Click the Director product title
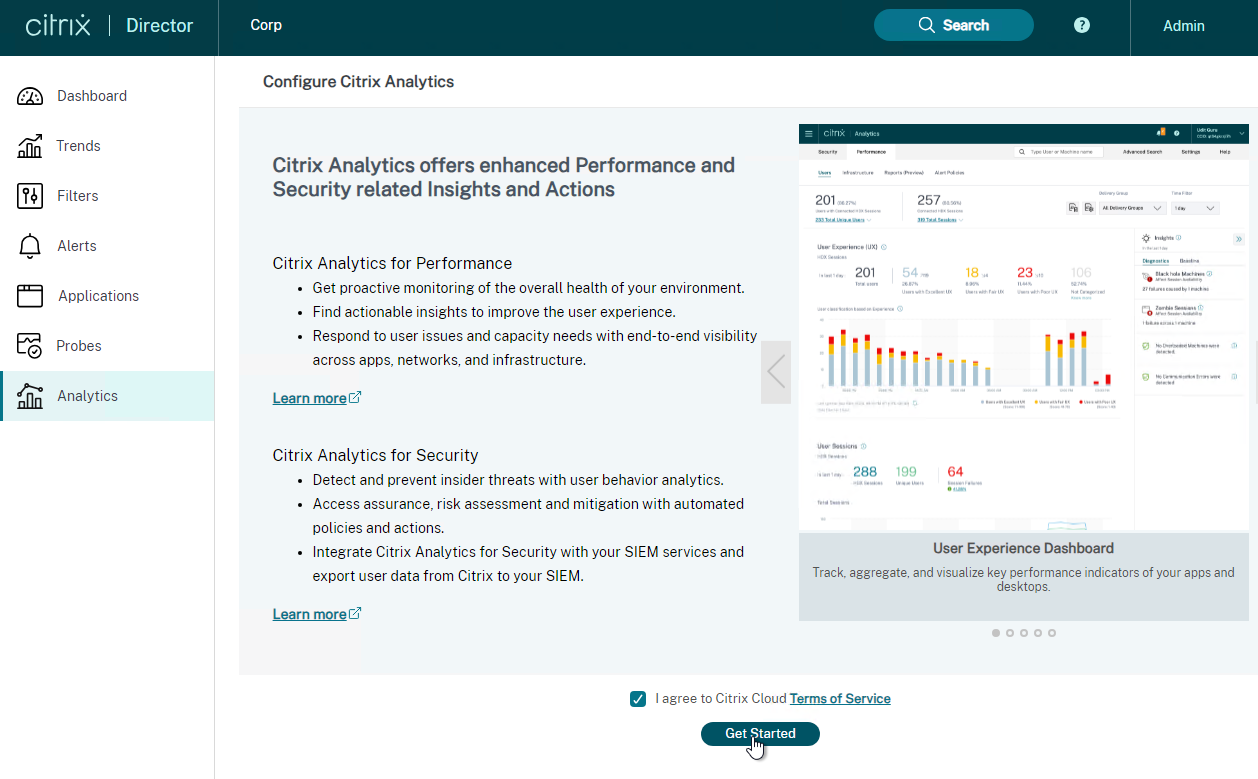Viewport: 1258px width, 779px height. 160,26
